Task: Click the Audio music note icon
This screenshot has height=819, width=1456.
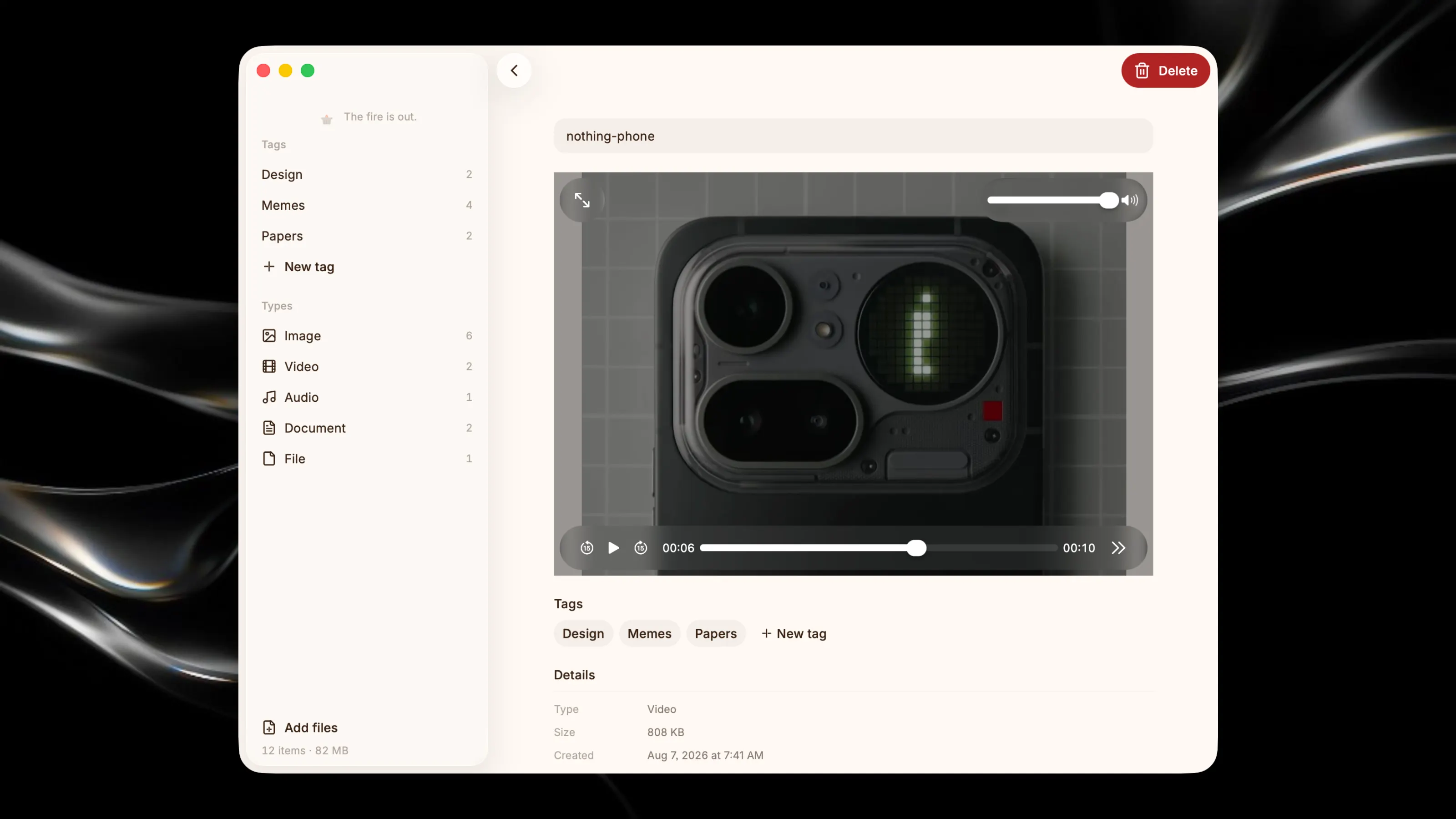Action: (x=269, y=397)
